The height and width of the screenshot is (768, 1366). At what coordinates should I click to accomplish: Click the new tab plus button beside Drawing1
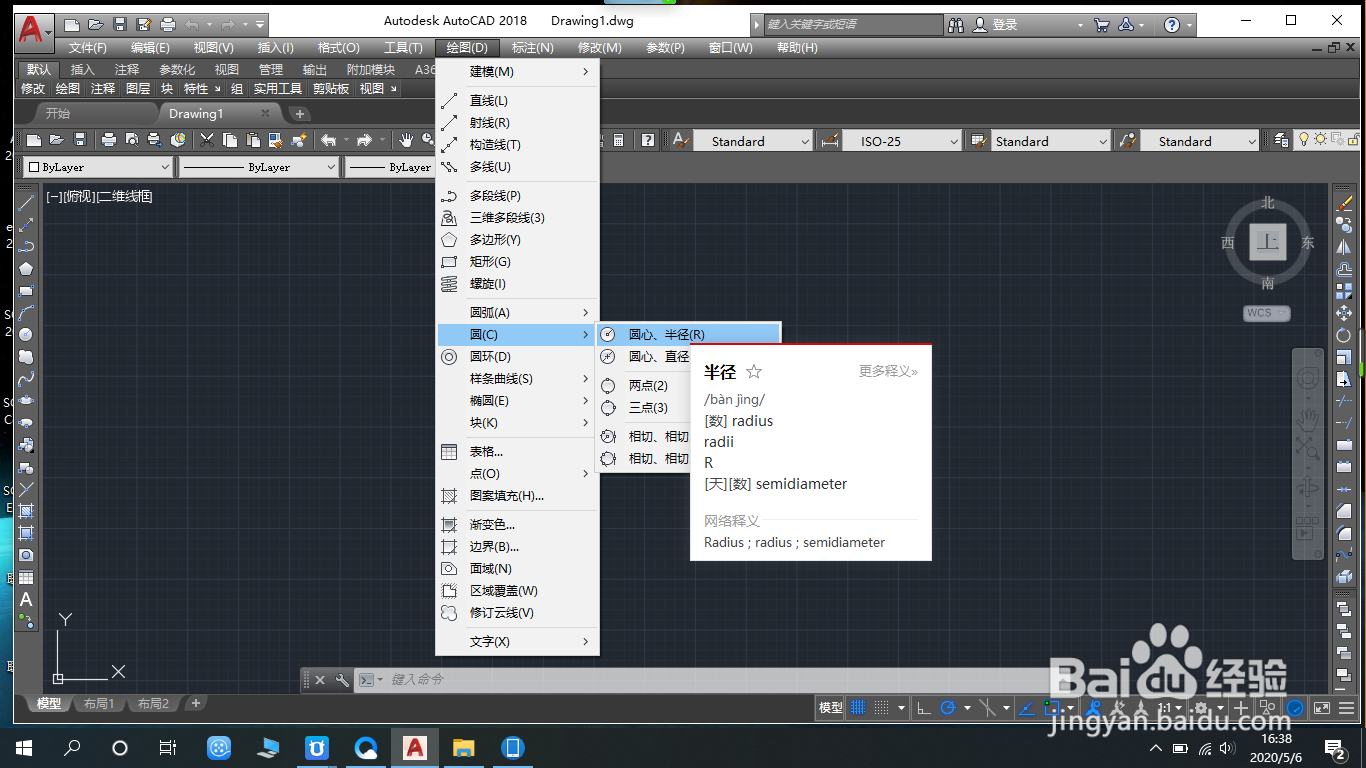(x=299, y=114)
